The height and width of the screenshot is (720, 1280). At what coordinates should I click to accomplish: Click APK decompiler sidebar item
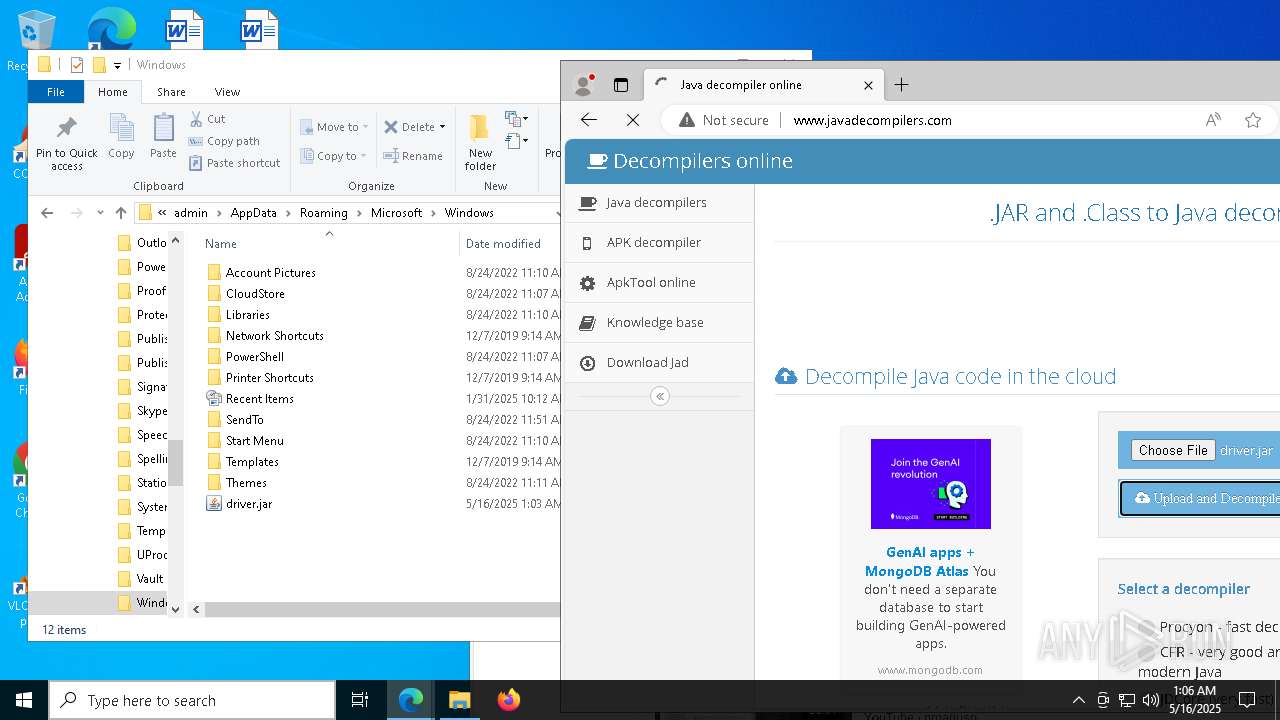coord(659,242)
